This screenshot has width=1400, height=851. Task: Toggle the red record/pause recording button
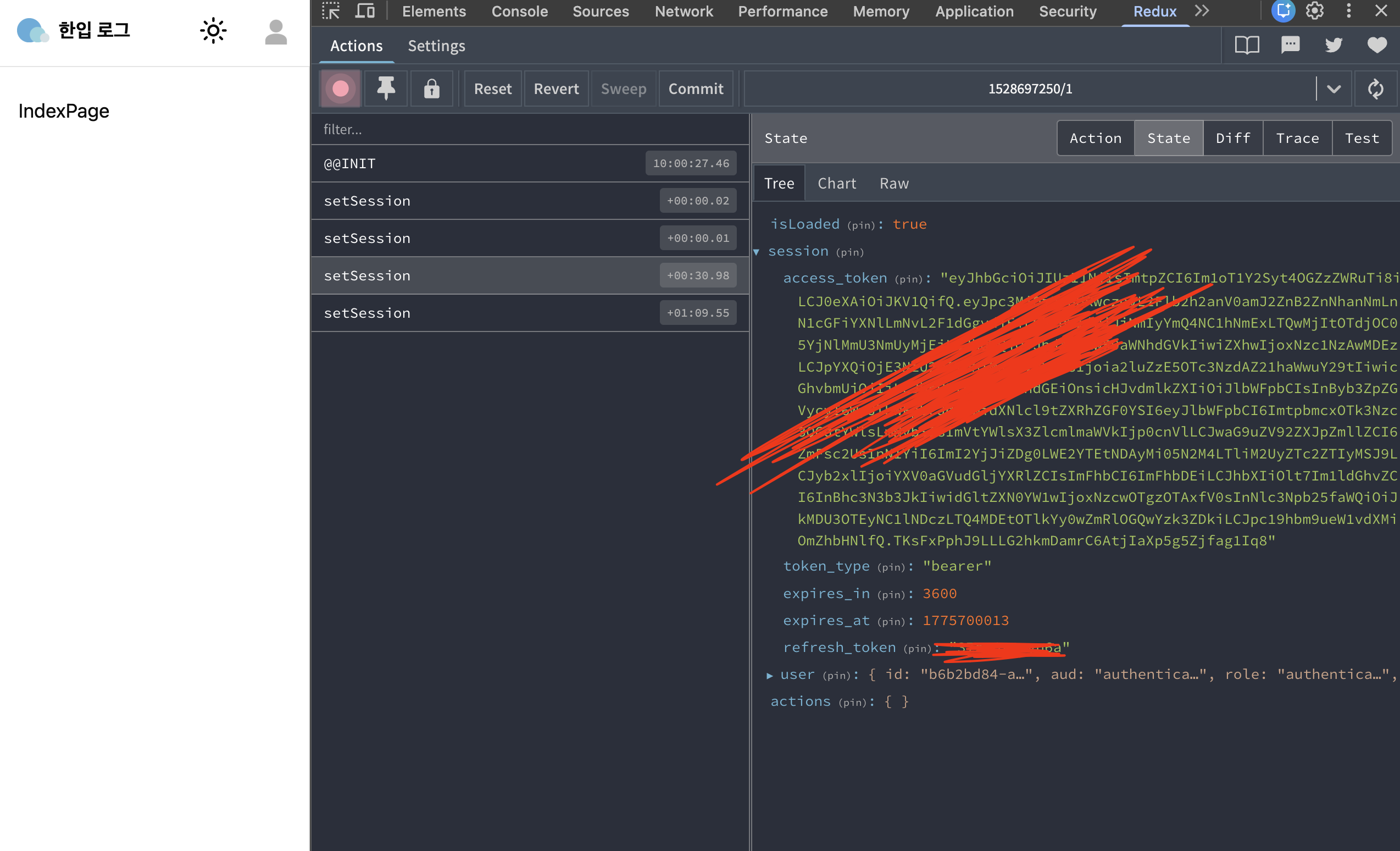(x=340, y=89)
